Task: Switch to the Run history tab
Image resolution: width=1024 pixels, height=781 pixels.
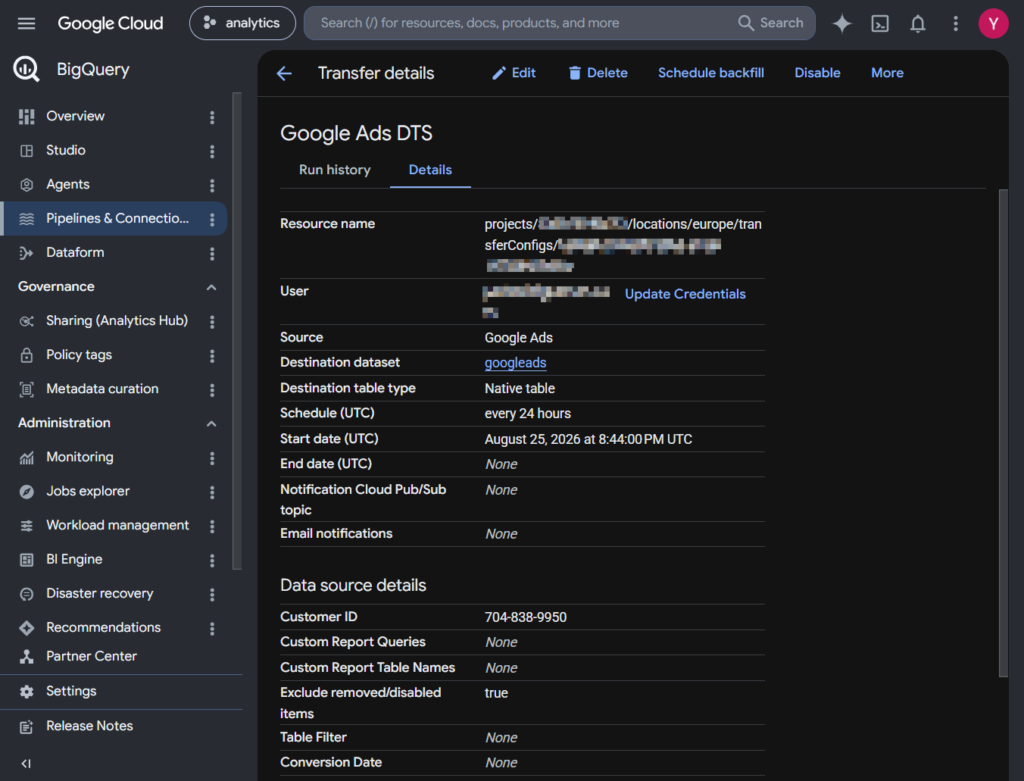Action: [334, 170]
